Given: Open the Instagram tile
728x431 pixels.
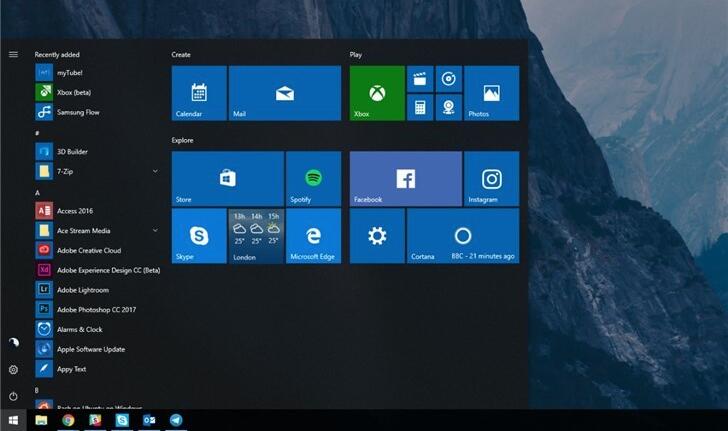Looking at the screenshot, I should [491, 178].
